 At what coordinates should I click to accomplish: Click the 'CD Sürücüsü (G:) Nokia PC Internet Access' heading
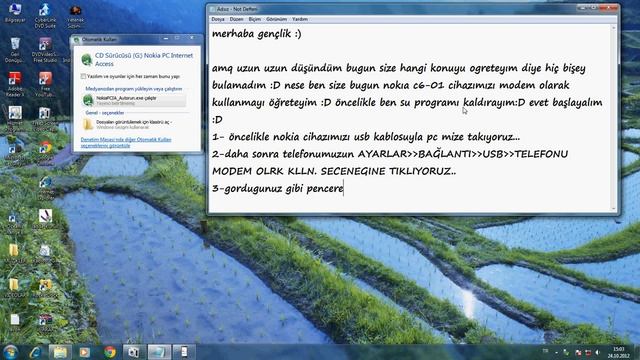[x=144, y=60]
